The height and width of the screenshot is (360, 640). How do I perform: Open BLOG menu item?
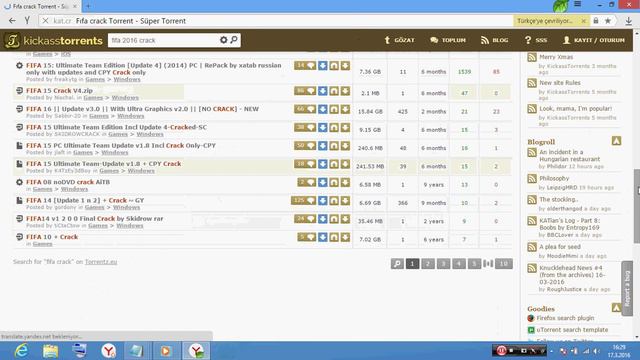point(494,40)
